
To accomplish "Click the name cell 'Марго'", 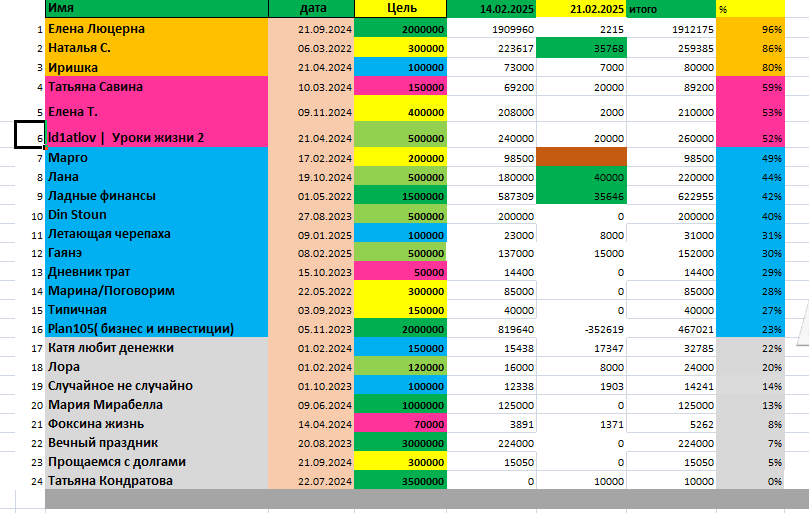I will tap(157, 157).
